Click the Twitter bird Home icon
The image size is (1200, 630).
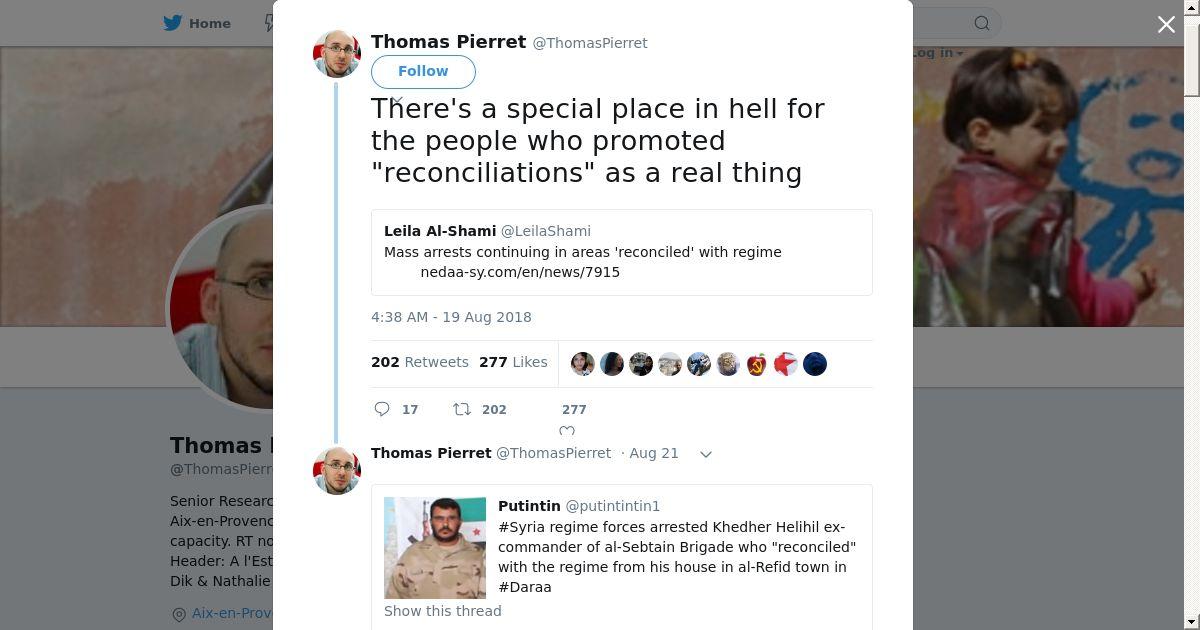click(x=173, y=23)
